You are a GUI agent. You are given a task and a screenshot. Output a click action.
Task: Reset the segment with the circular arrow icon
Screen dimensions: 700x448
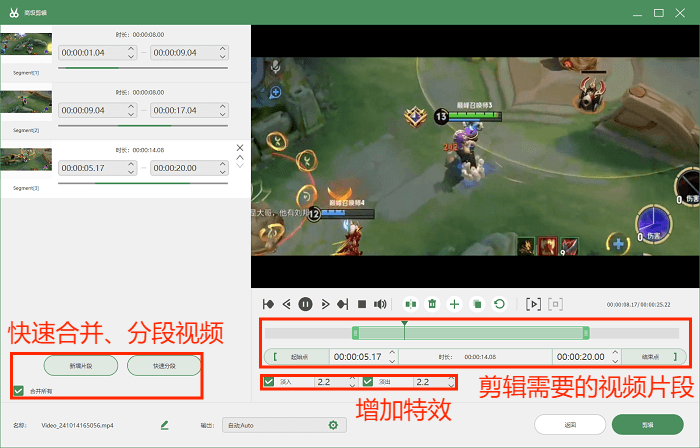tap(500, 304)
